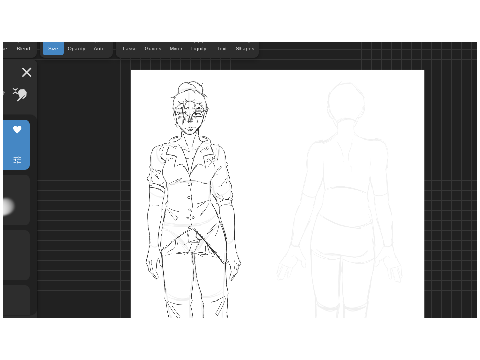480x360 pixels.
Task: Select the empty brush card below soft brush
Action: click(16, 255)
